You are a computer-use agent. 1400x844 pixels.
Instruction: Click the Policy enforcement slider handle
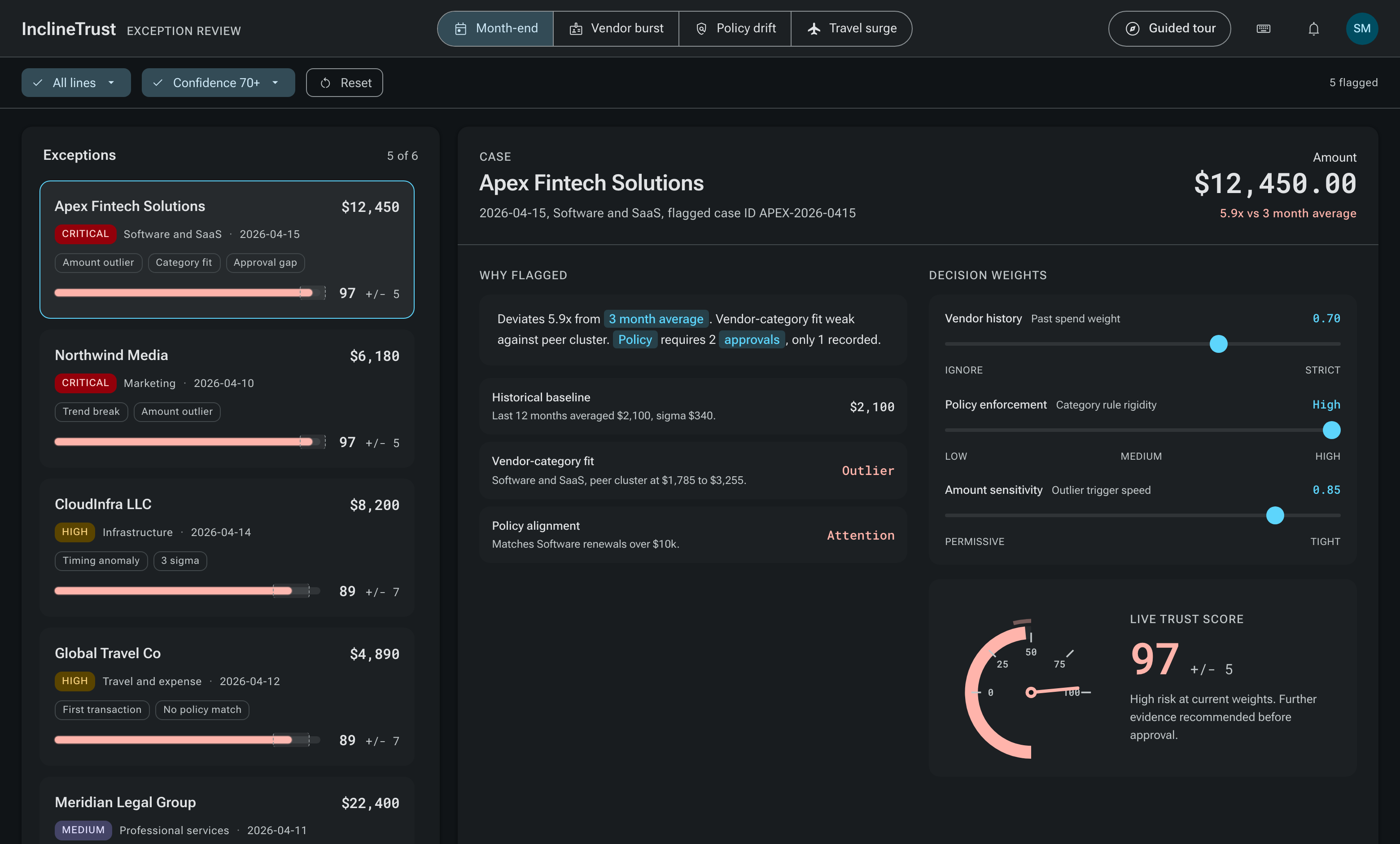pos(1331,430)
